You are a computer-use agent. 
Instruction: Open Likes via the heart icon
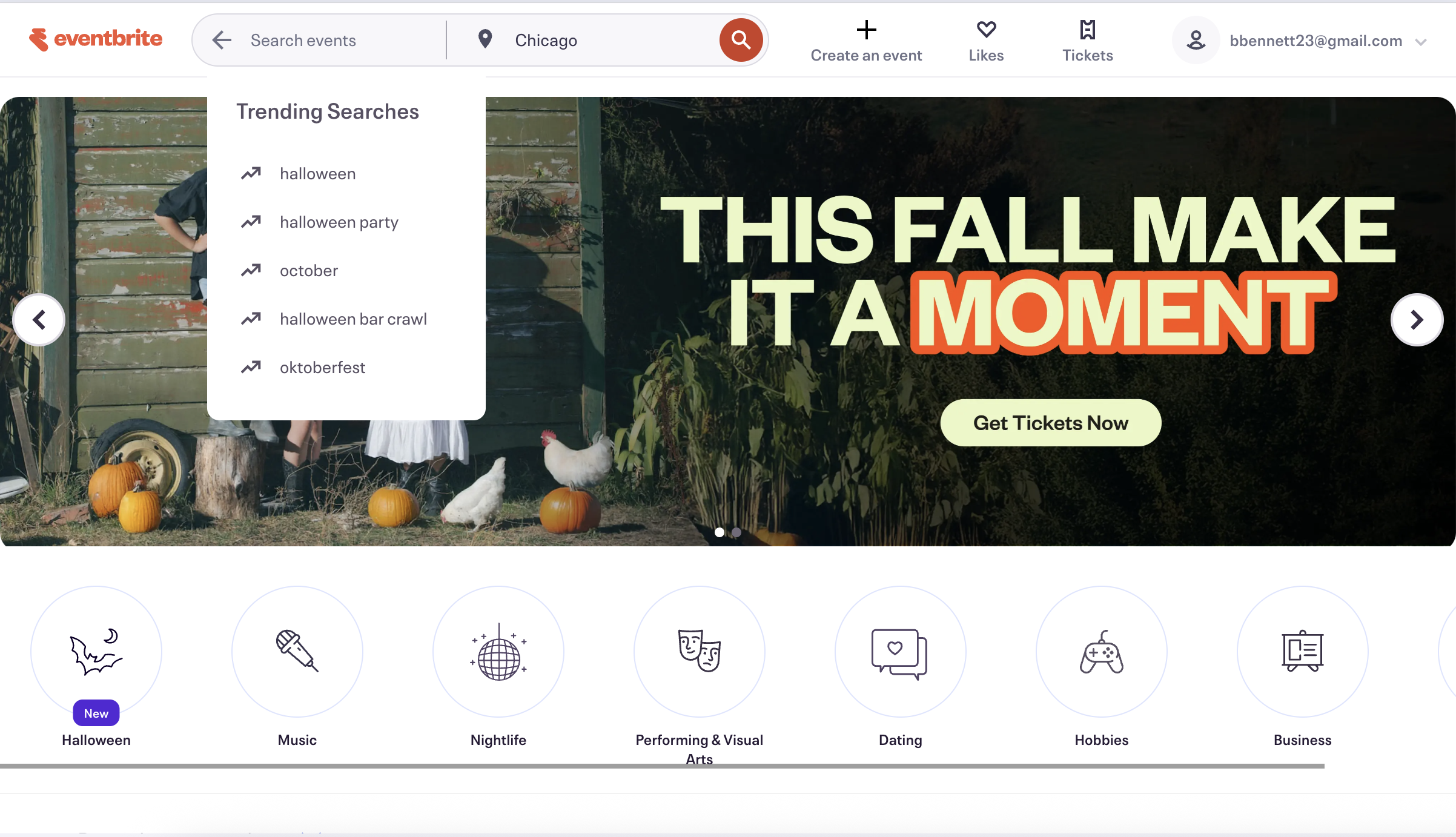(986, 30)
